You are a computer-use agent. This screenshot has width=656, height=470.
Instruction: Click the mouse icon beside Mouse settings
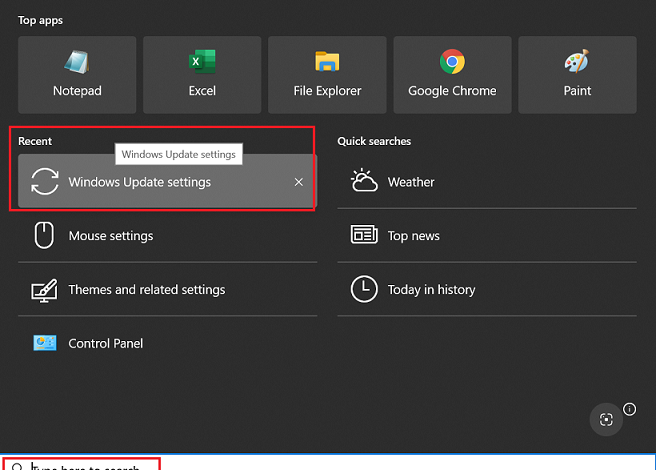[x=45, y=236]
